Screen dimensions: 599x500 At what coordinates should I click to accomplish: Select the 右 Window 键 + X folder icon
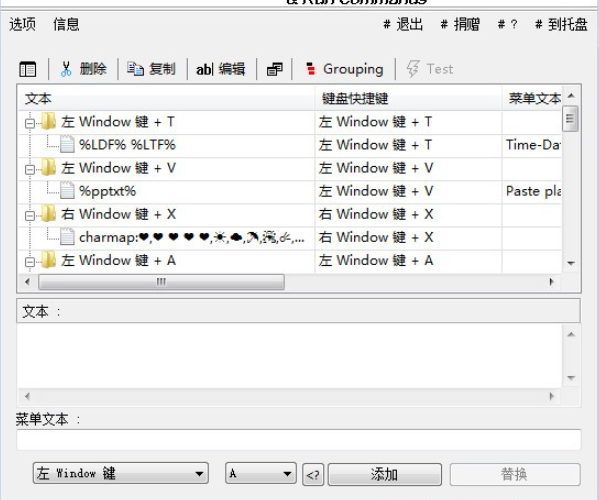pos(49,214)
